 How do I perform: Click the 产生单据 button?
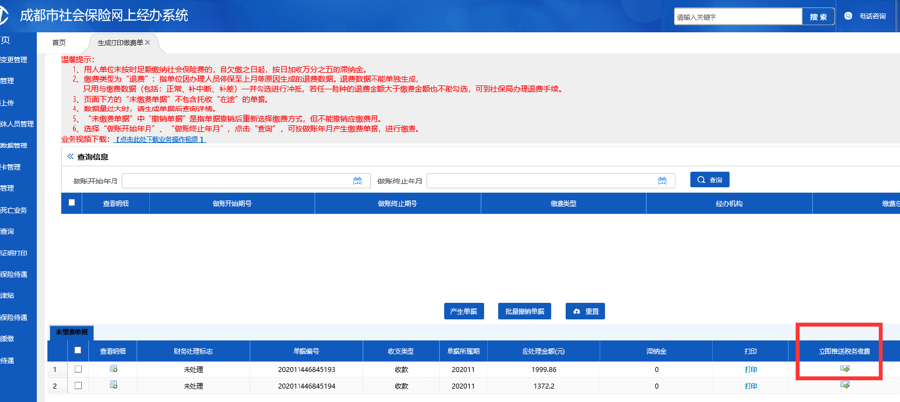pos(464,311)
